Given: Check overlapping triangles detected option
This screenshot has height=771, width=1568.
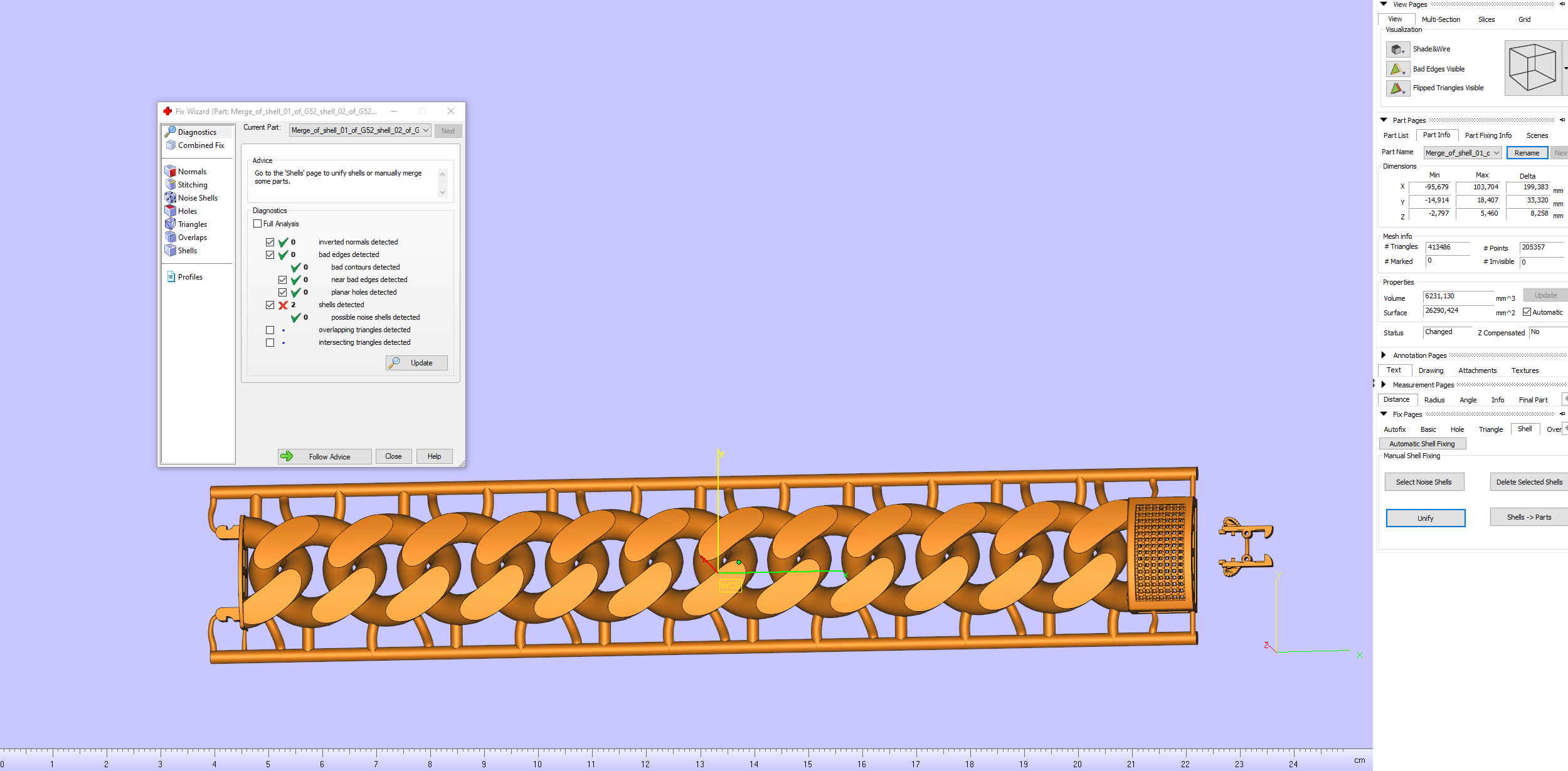Looking at the screenshot, I should click(x=270, y=330).
